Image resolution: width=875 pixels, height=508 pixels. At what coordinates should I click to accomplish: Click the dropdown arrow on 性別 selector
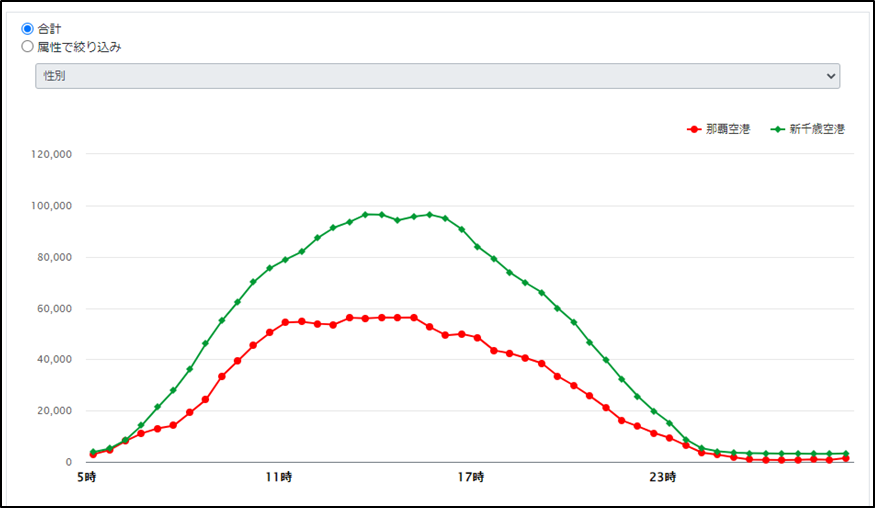point(829,76)
